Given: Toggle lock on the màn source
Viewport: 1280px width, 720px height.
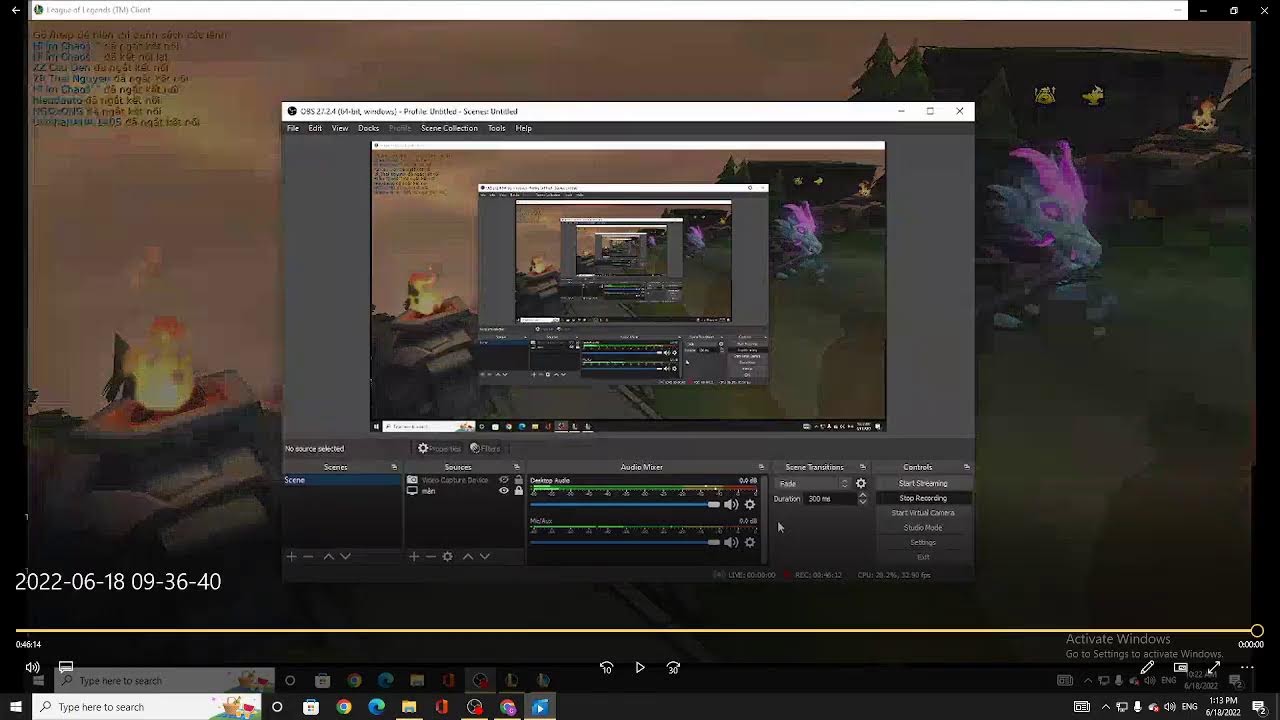Looking at the screenshot, I should tap(518, 491).
